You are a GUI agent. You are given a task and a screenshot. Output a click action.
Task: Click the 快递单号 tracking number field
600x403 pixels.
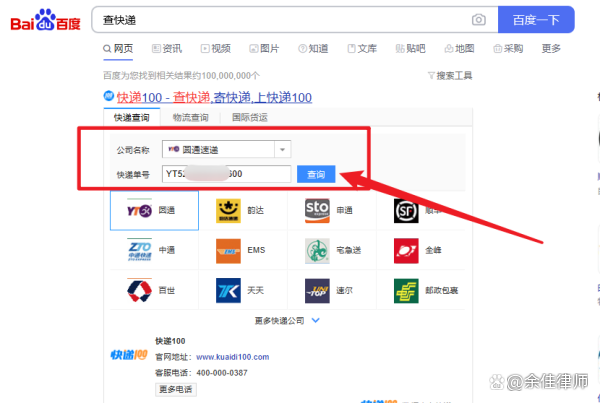[227, 174]
